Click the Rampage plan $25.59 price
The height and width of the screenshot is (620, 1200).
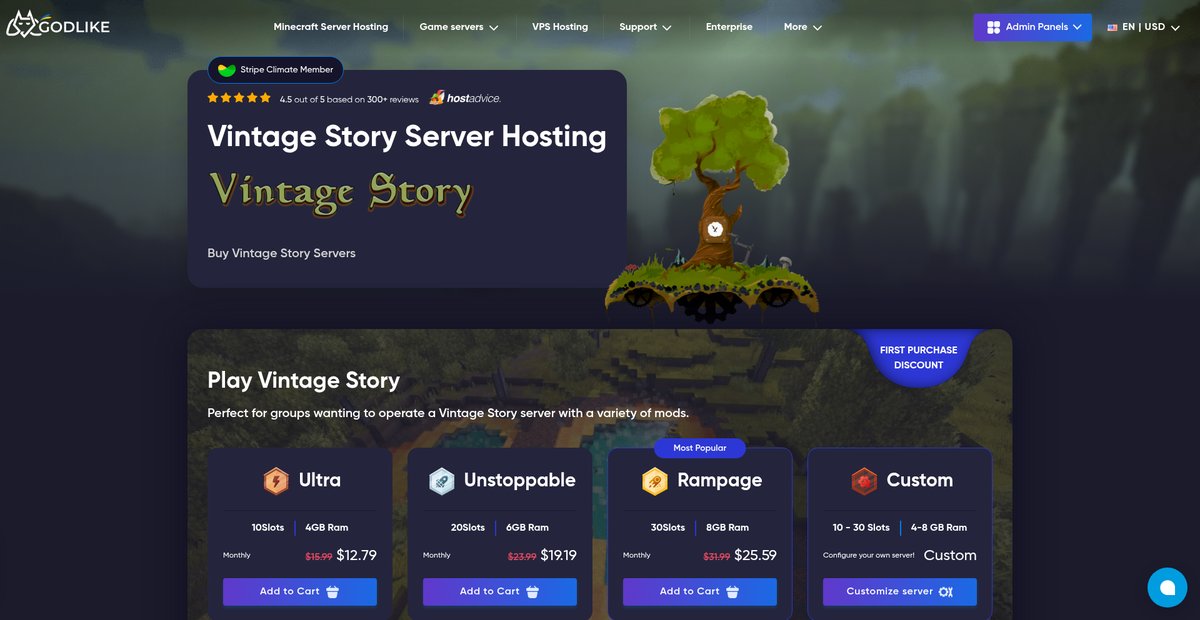755,555
